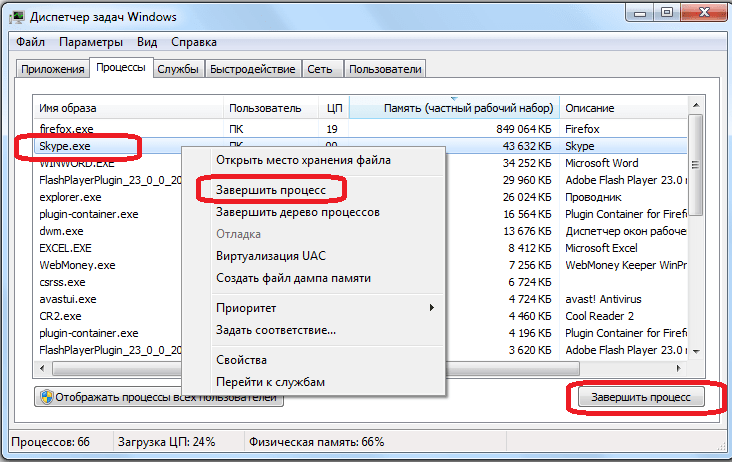Close the Task Manager window
The image size is (732, 462).
[704, 13]
